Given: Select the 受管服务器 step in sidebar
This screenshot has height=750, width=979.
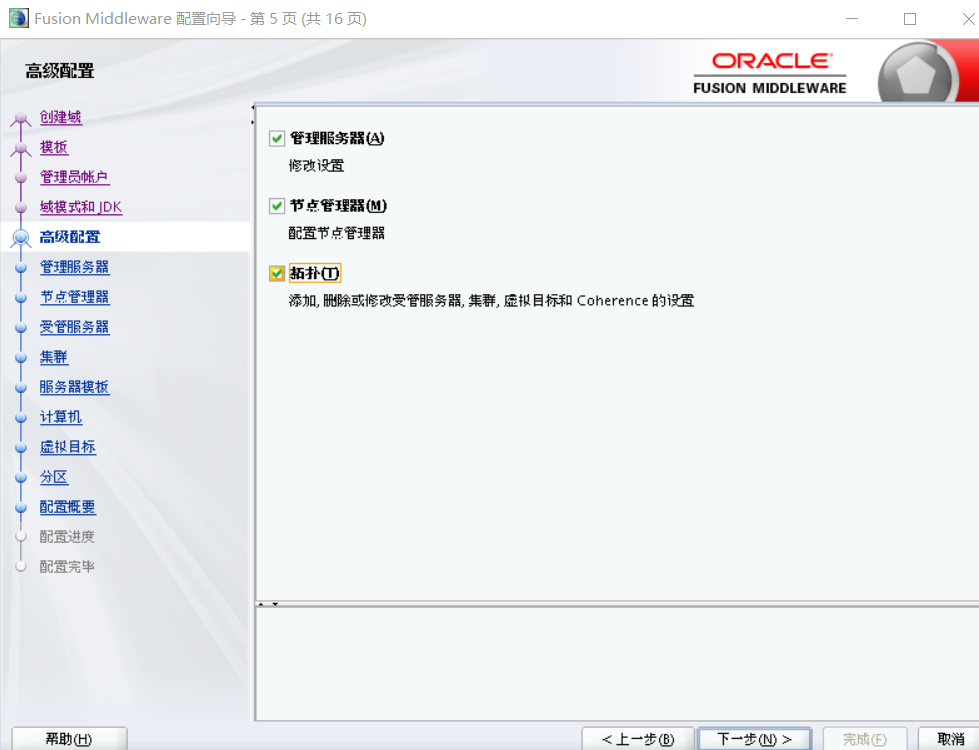Looking at the screenshot, I should point(75,327).
